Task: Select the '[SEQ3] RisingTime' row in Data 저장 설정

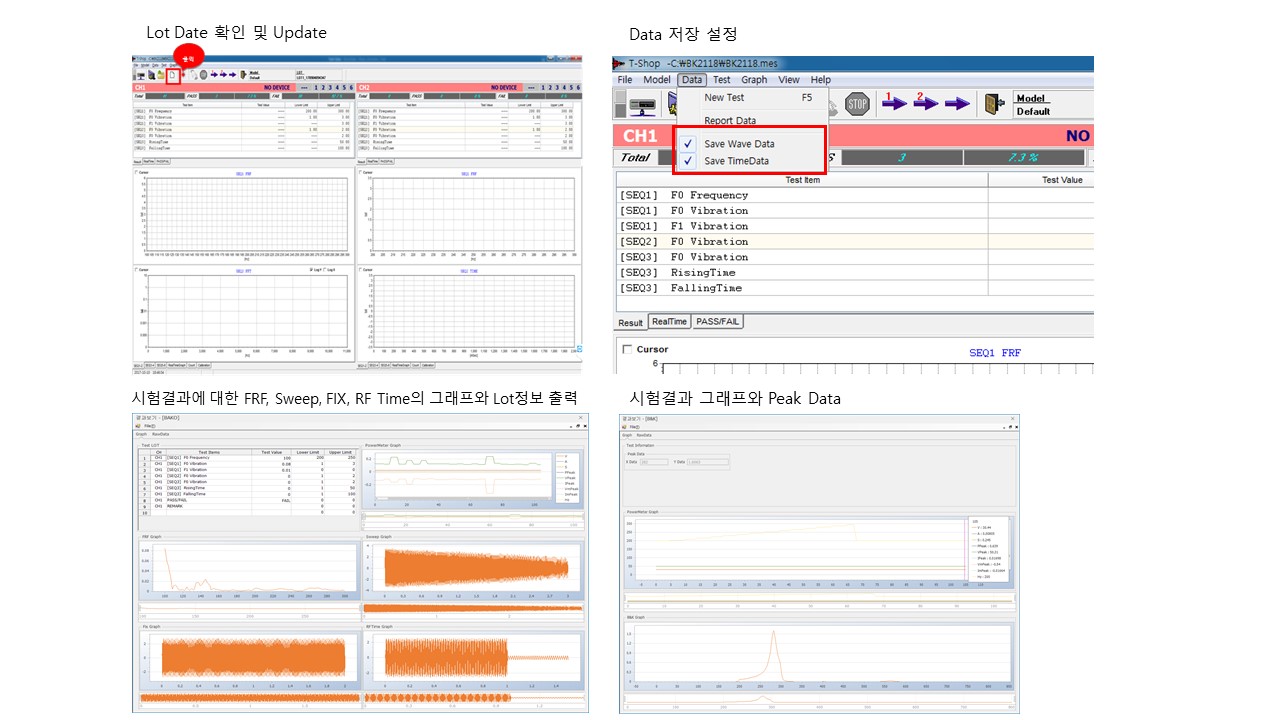Action: (x=855, y=272)
